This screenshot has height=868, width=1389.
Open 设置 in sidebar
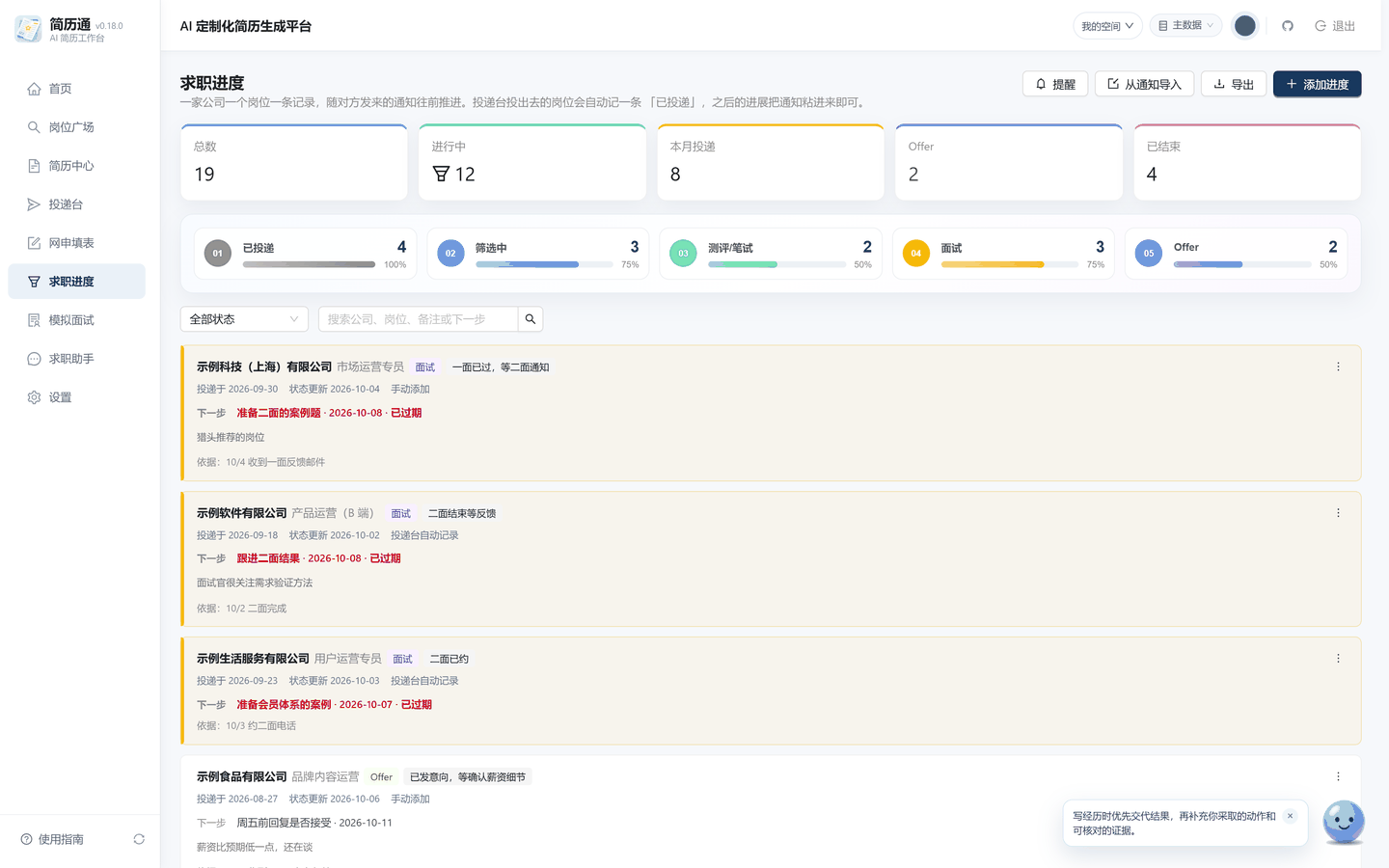coord(76,397)
